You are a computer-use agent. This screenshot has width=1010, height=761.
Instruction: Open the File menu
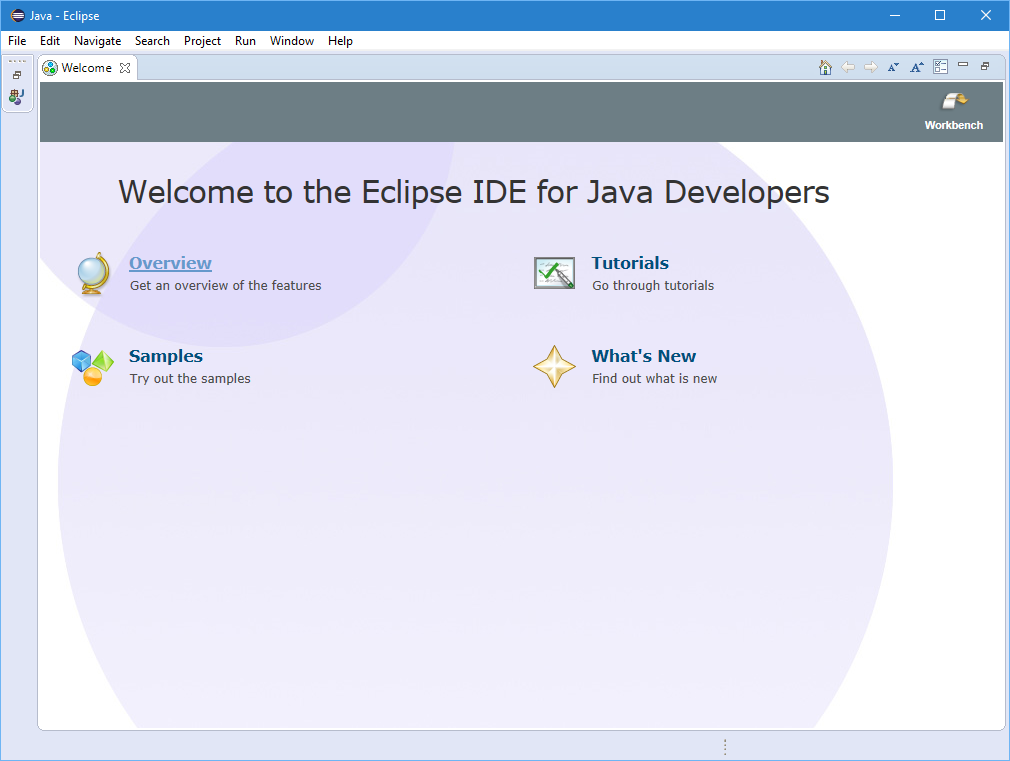pyautogui.click(x=17, y=41)
